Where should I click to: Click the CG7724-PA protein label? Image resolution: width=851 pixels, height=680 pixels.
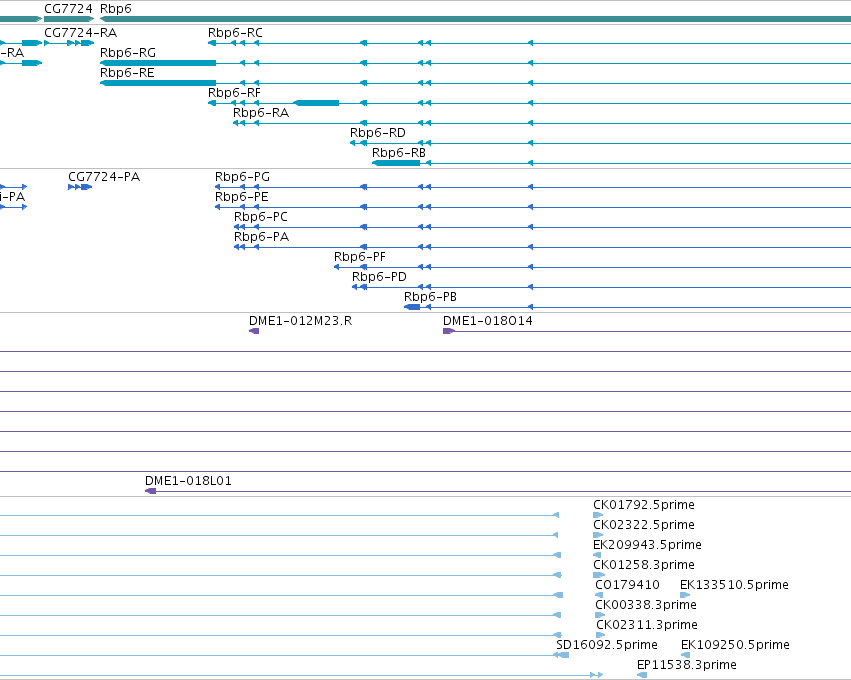(104, 177)
